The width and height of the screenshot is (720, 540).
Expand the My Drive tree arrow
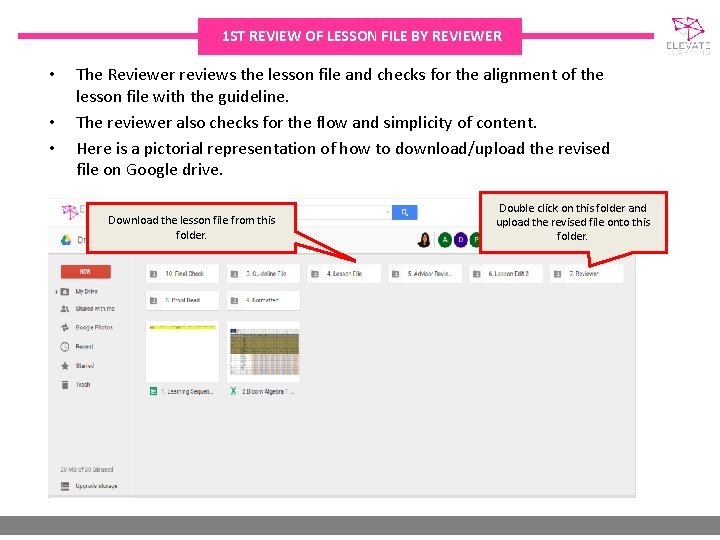tap(56, 292)
